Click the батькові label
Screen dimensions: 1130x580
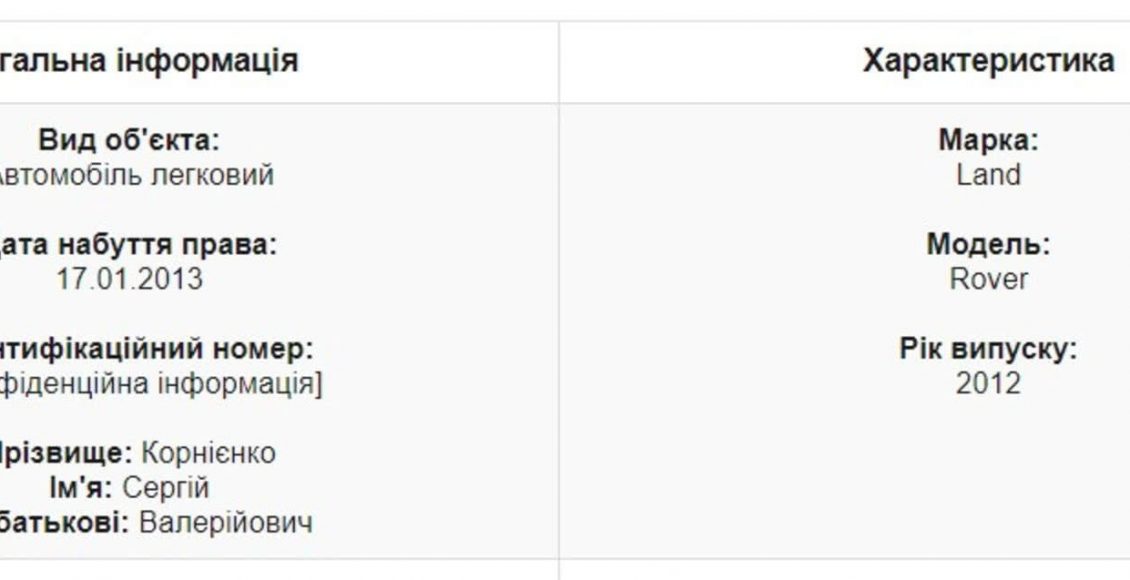pyautogui.click(x=64, y=522)
